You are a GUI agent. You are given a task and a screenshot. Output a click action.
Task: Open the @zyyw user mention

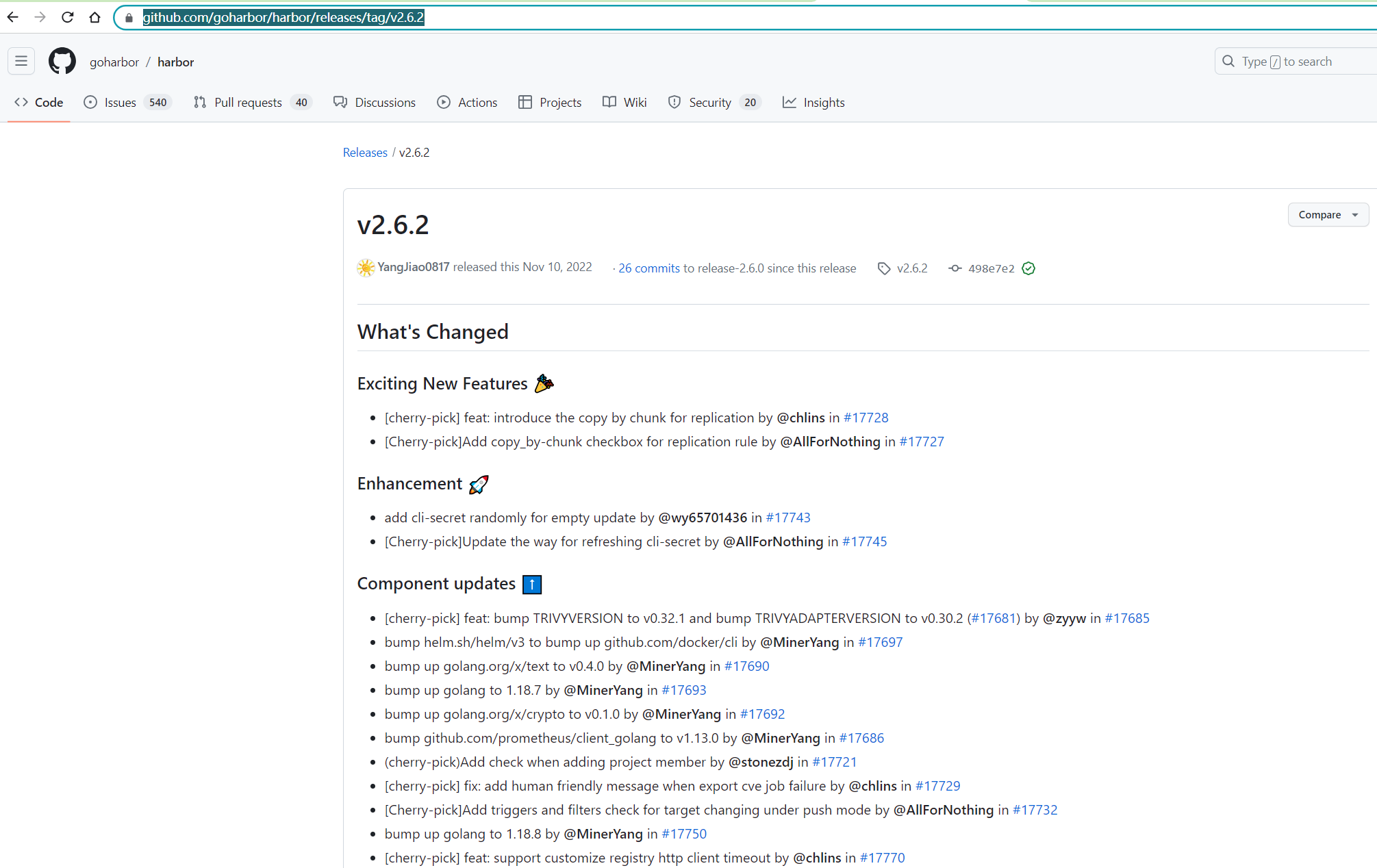tap(1064, 618)
